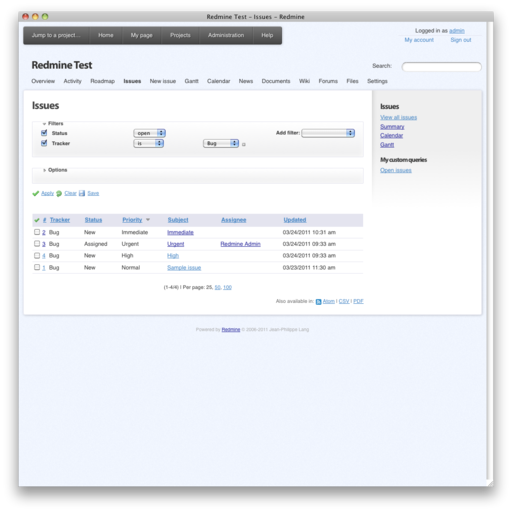512x512 pixels.
Task: Click the Priority column sort arrow
Action: (x=148, y=220)
